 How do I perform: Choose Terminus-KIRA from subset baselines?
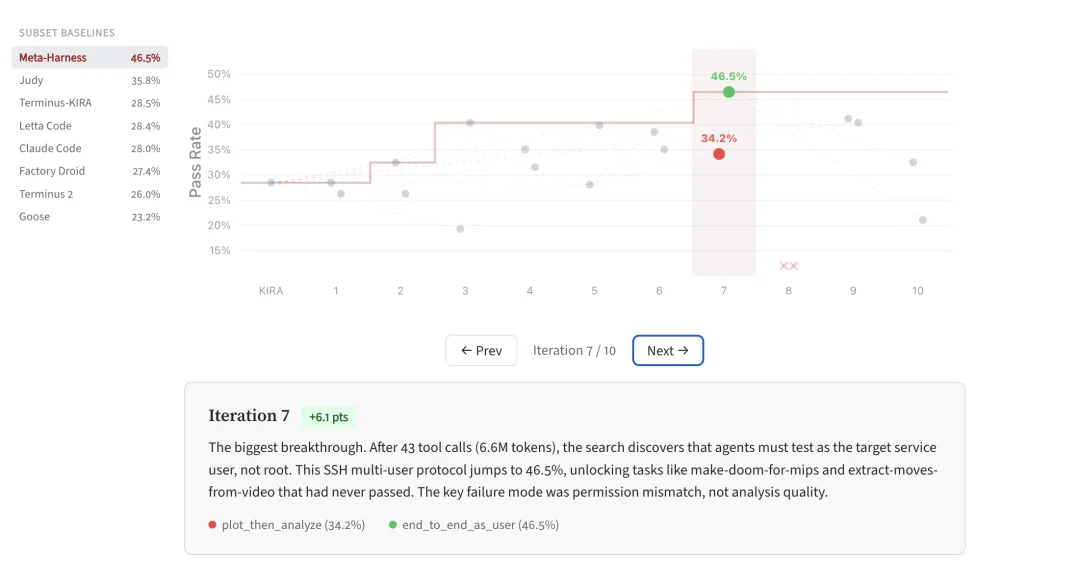[x=89, y=103]
